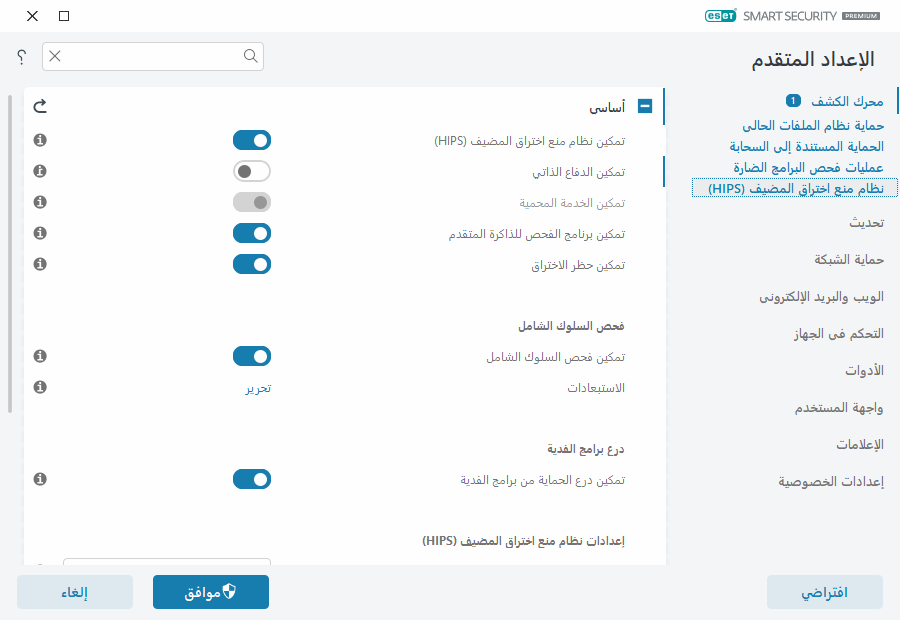Click info icon beside الاستبعادات row
Image resolution: width=900 pixels, height=620 pixels.
point(40,386)
